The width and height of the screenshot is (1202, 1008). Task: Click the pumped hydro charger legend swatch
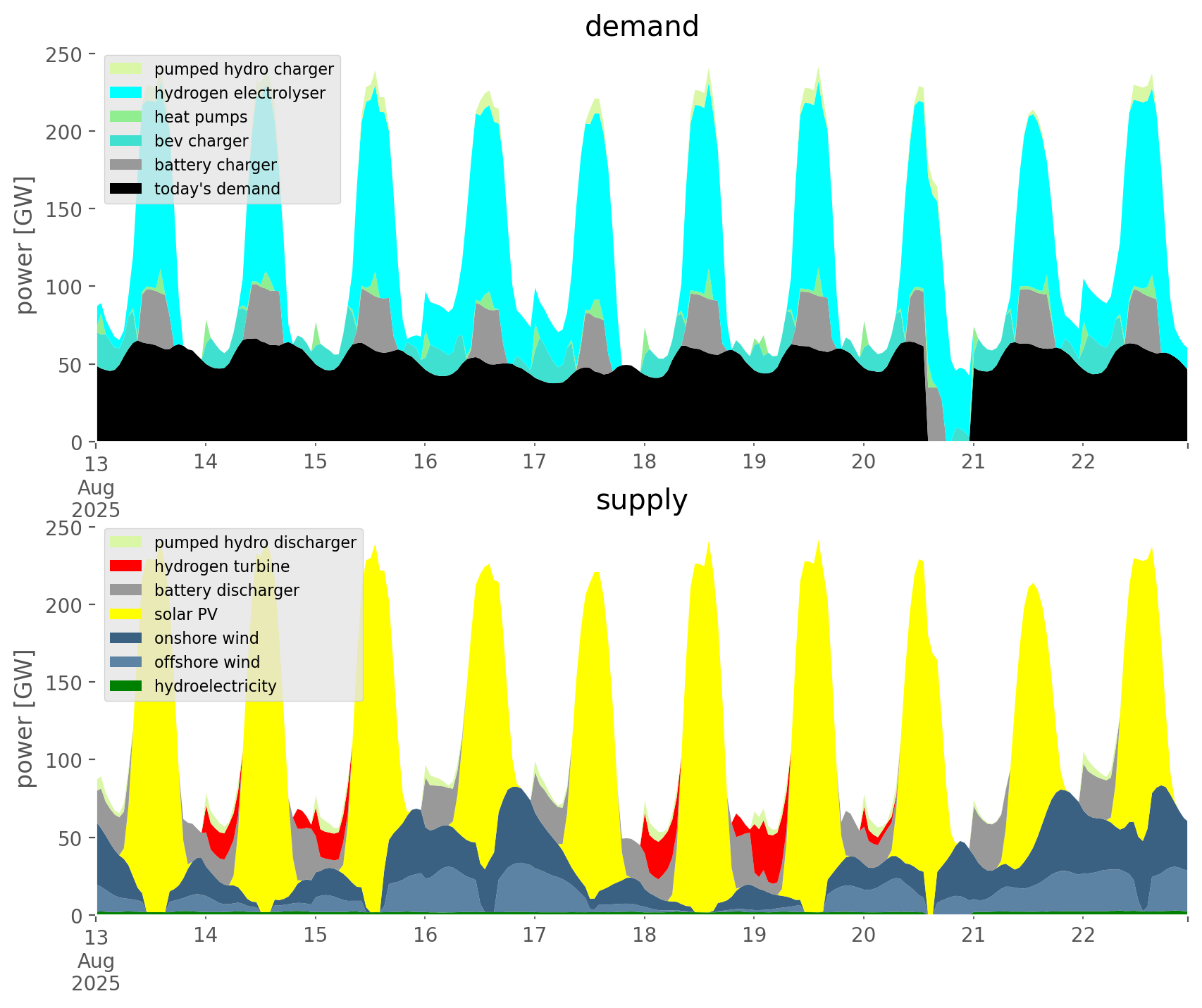click(127, 69)
